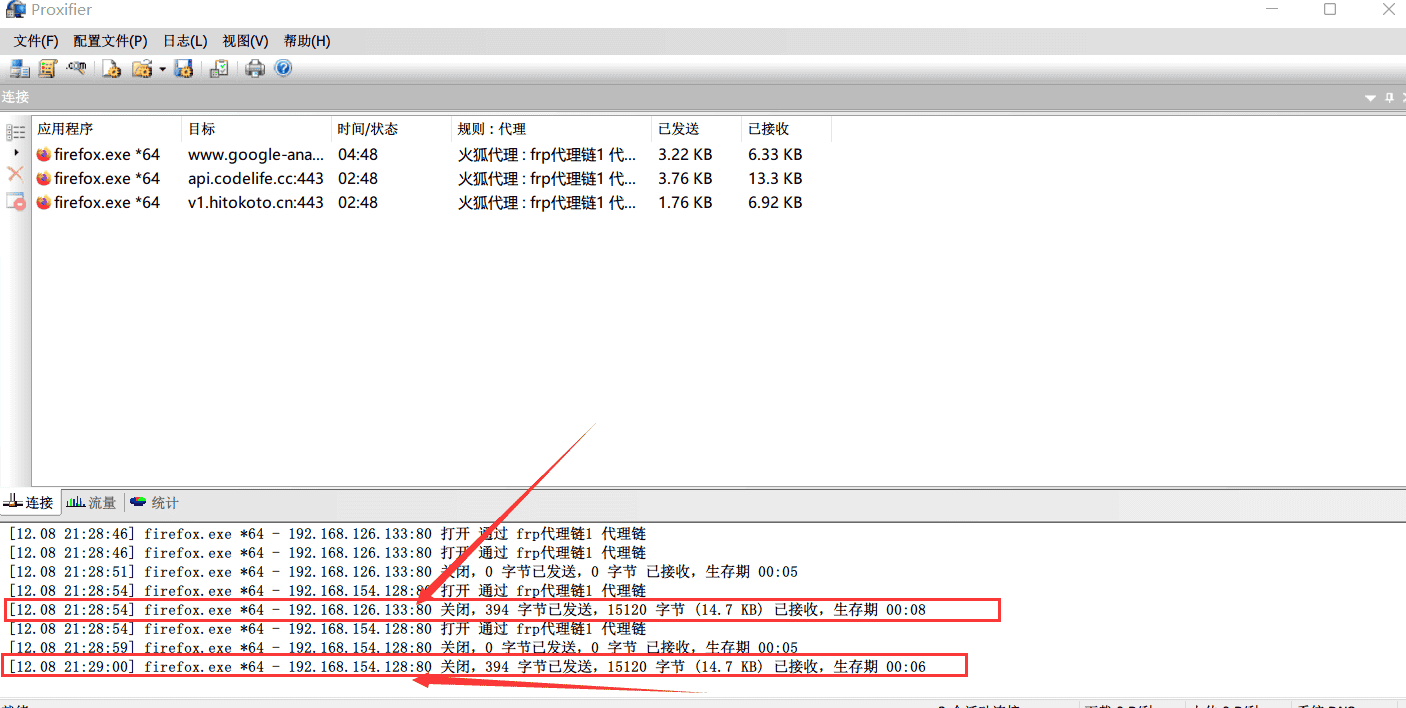This screenshot has width=1406, height=708.
Task: Open the 日志(L) menu
Action: click(185, 41)
